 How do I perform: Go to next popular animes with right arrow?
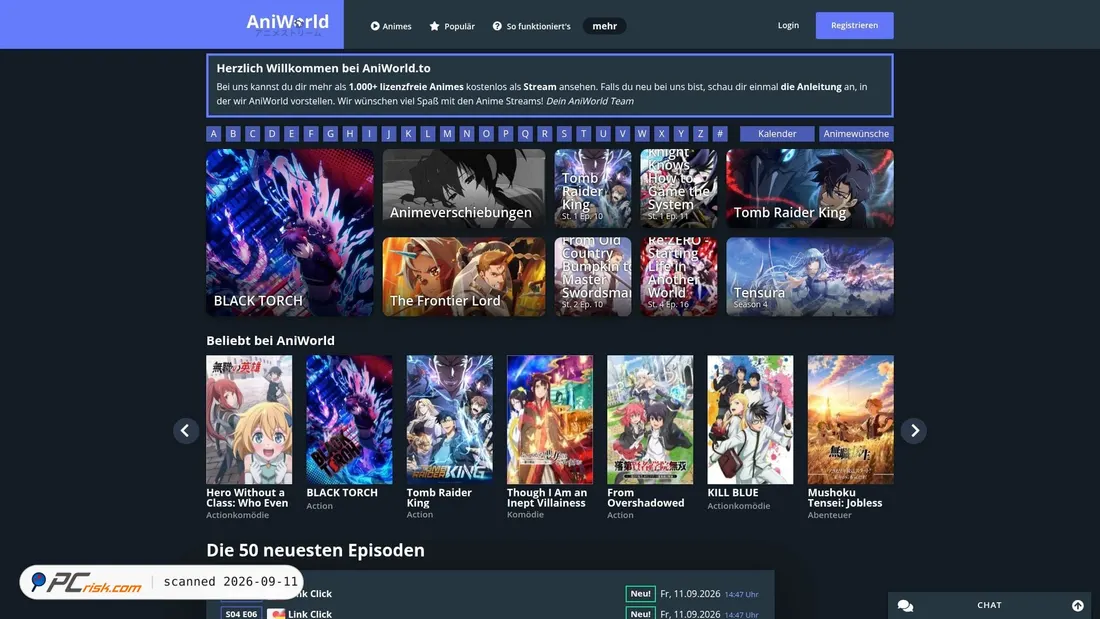point(913,430)
